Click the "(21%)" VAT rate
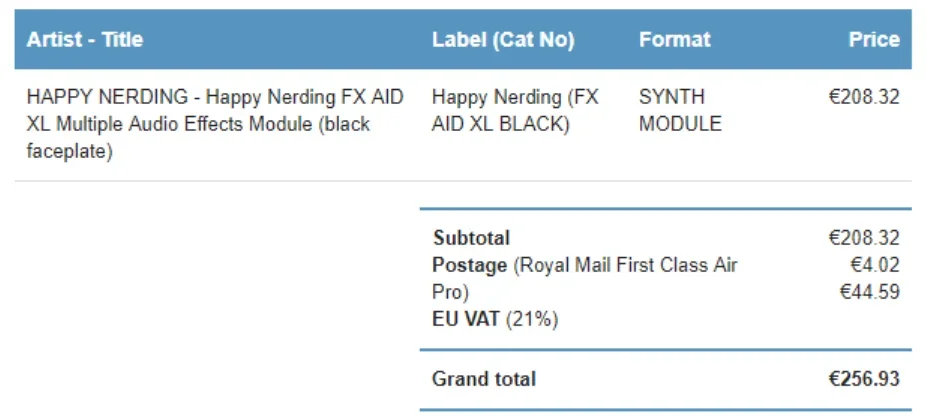 coord(532,320)
